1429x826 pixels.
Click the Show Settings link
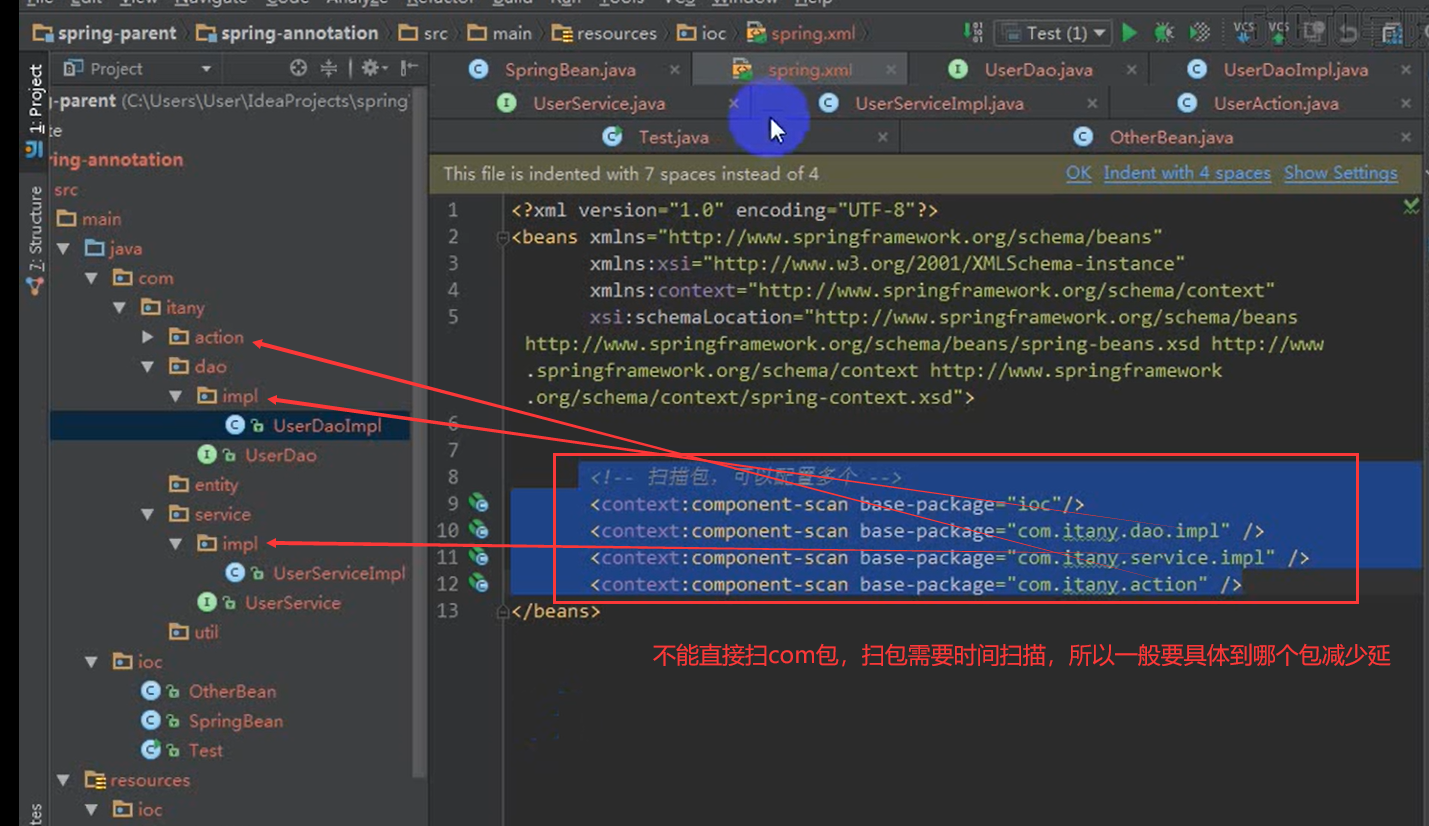pos(1341,173)
